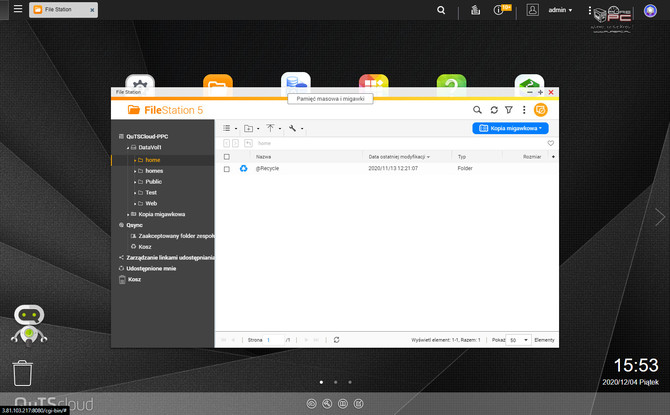Refresh list using bottom pager refresh icon

(336, 340)
